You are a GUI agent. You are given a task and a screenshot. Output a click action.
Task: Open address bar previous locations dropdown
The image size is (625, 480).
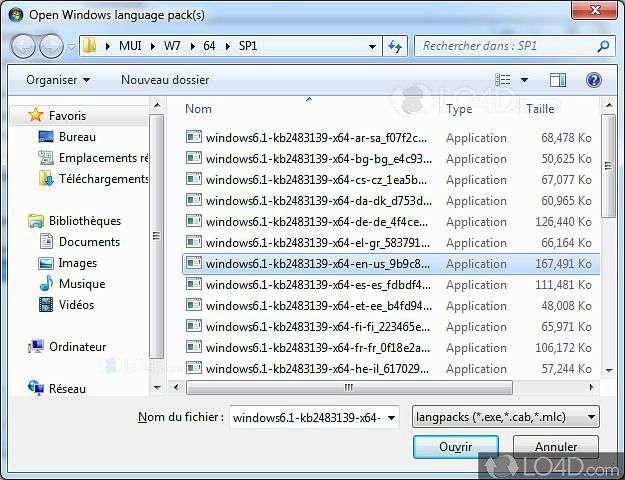[372, 47]
